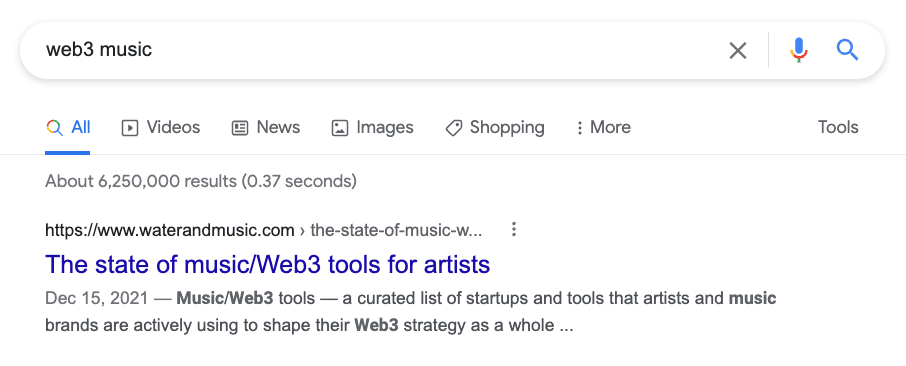Click the multicolor search icon beside All
The width and height of the screenshot is (906, 366).
click(54, 127)
